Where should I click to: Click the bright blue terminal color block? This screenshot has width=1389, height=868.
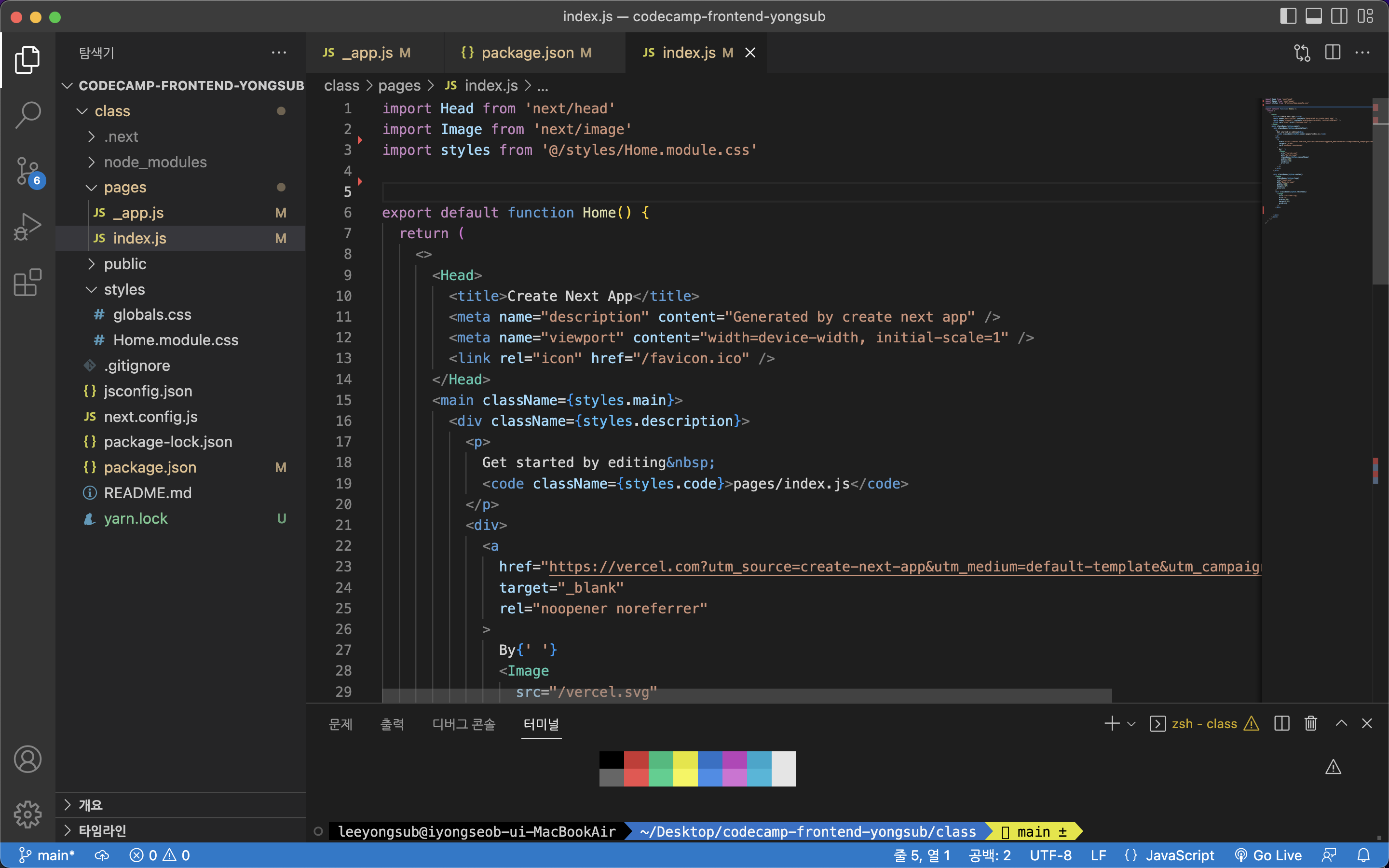[710, 777]
